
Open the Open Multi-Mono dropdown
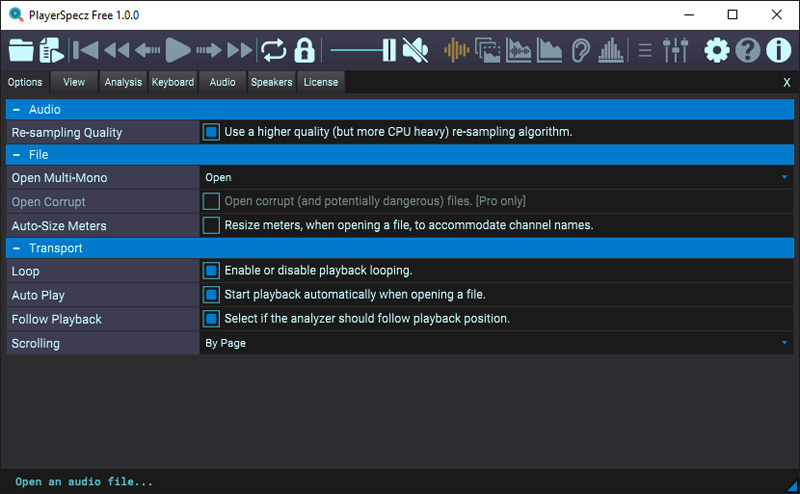(496, 178)
